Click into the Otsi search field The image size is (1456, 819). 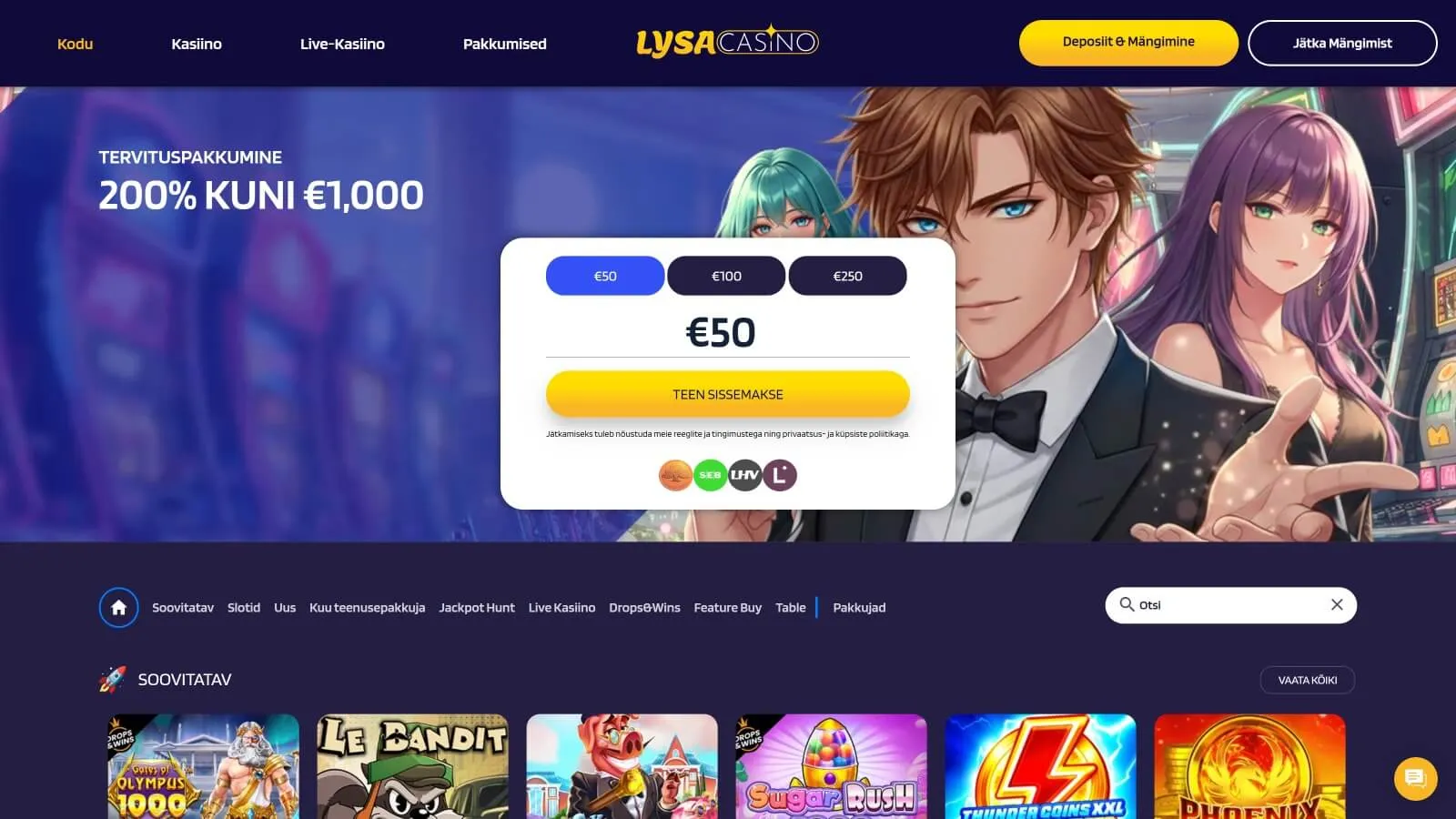coord(1230,605)
